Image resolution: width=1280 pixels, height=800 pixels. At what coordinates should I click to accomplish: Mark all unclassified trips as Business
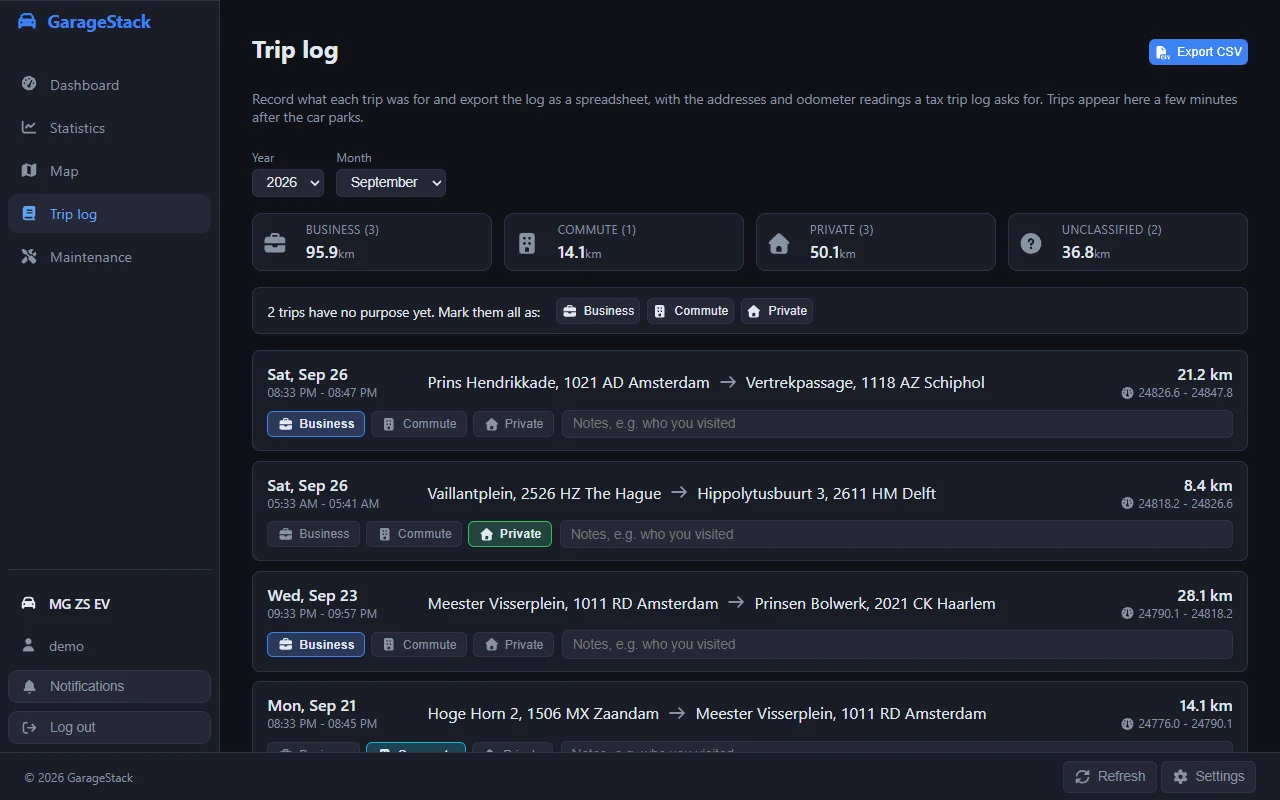[x=598, y=311]
